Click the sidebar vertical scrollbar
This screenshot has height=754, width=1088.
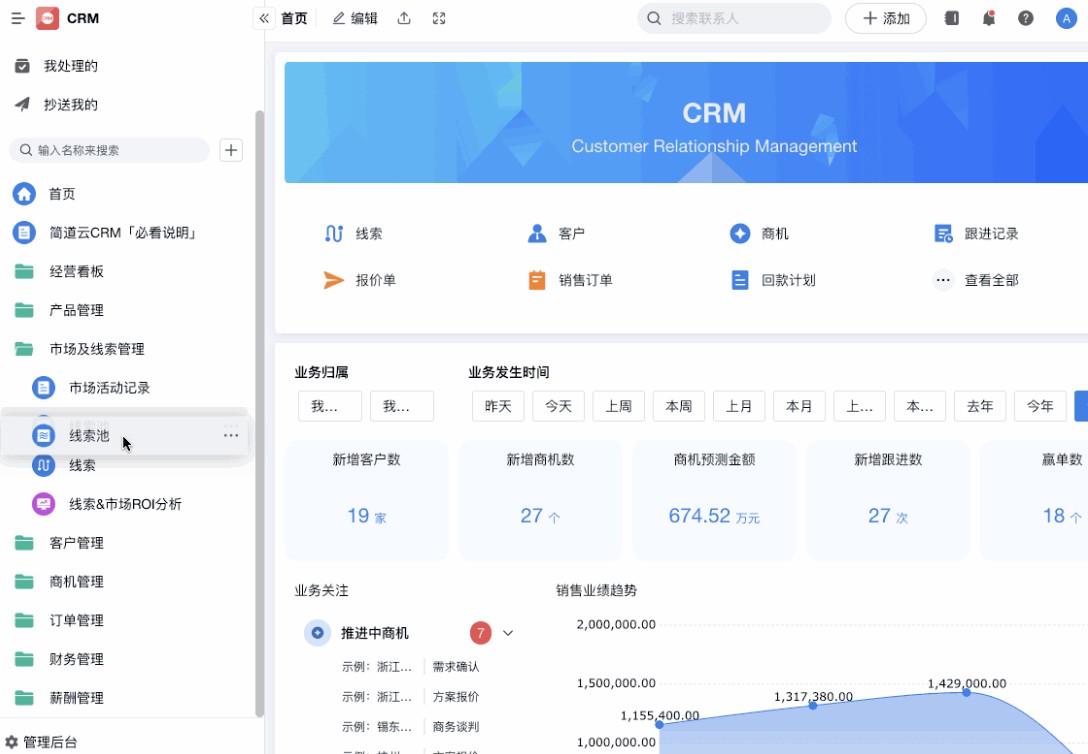pyautogui.click(x=260, y=413)
